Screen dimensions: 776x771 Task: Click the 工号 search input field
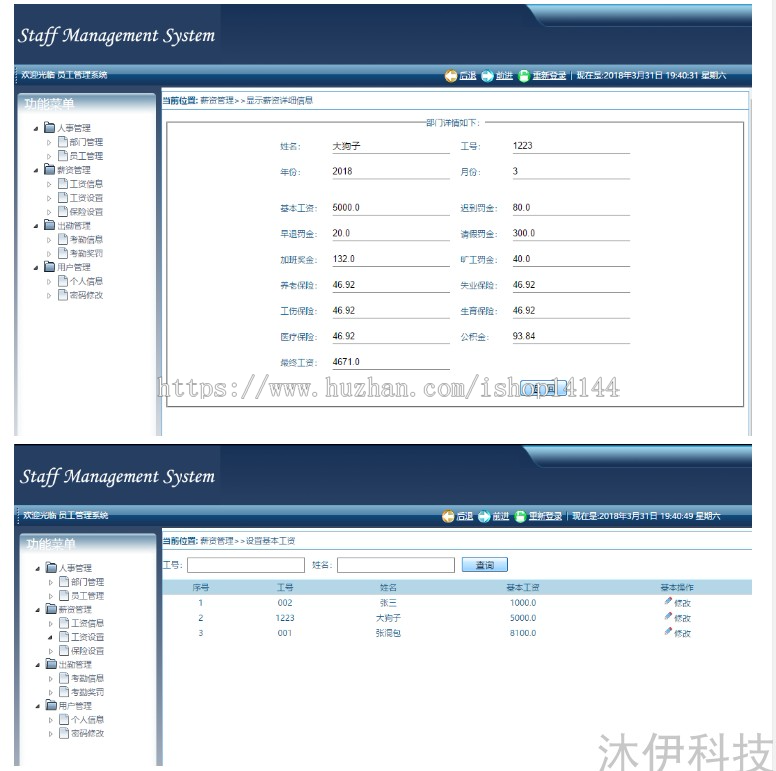point(246,565)
